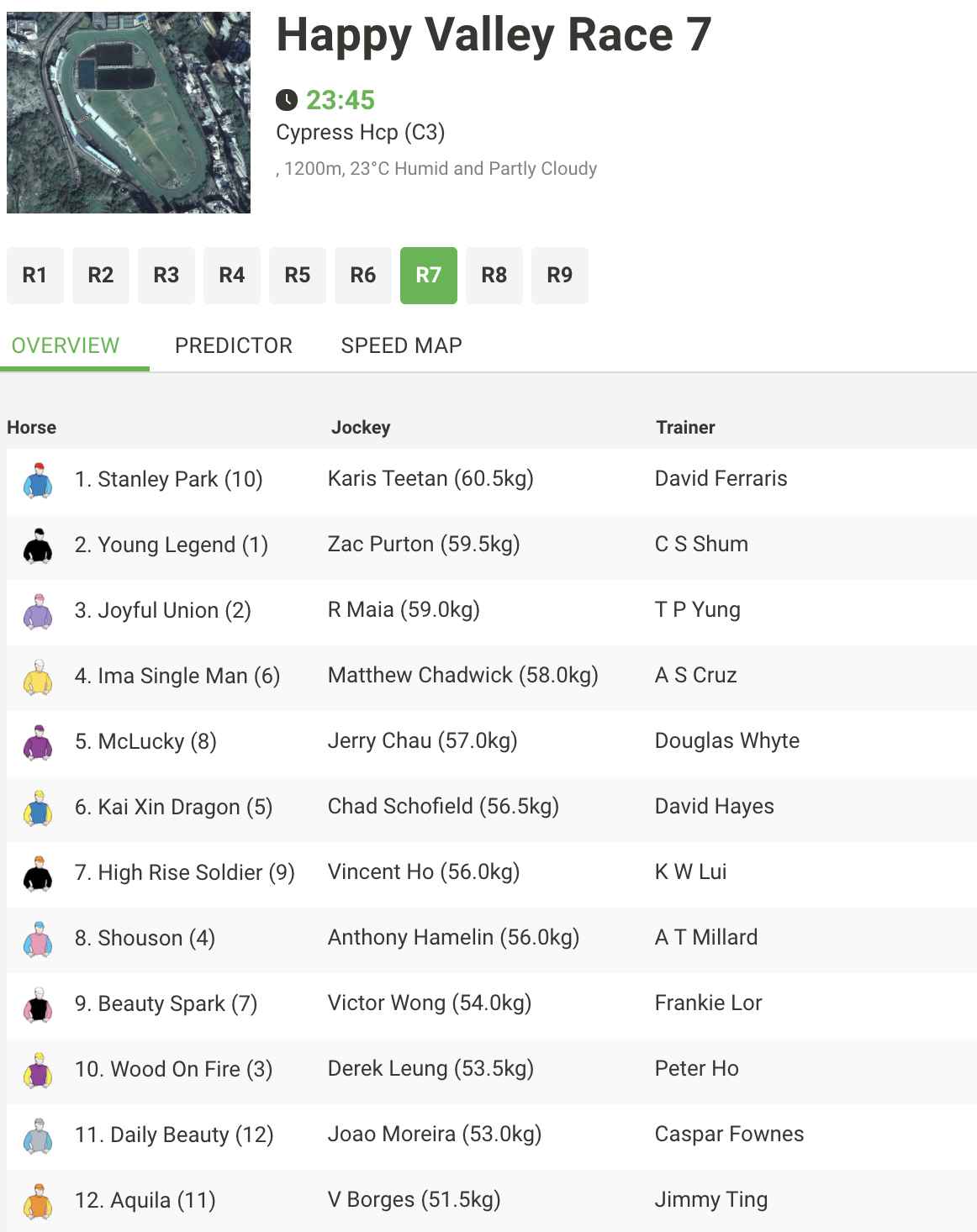The height and width of the screenshot is (1232, 977).
Task: Click Aquila's orange jockey silk icon
Action: click(38, 1201)
